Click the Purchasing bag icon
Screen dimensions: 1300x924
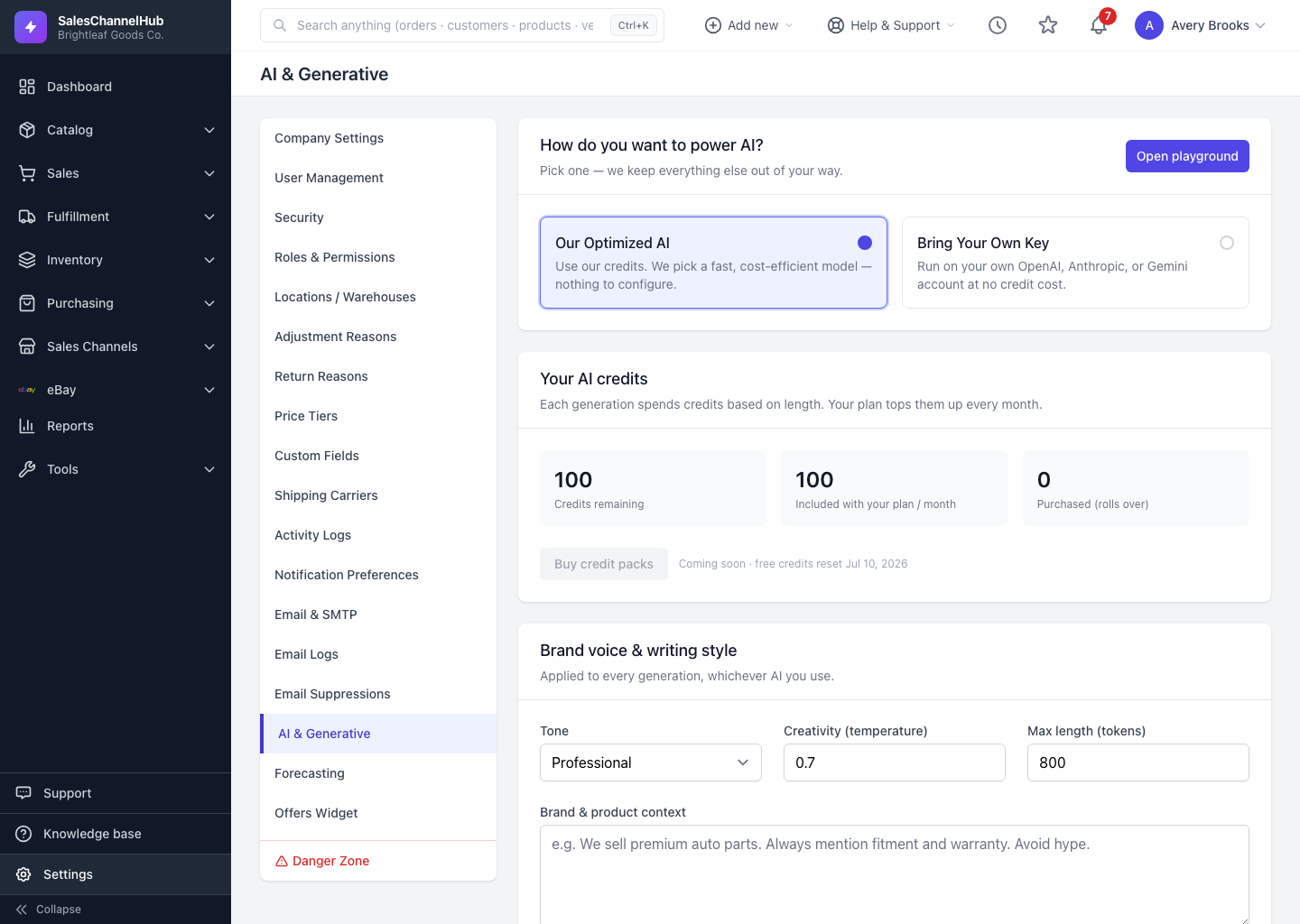click(27, 303)
